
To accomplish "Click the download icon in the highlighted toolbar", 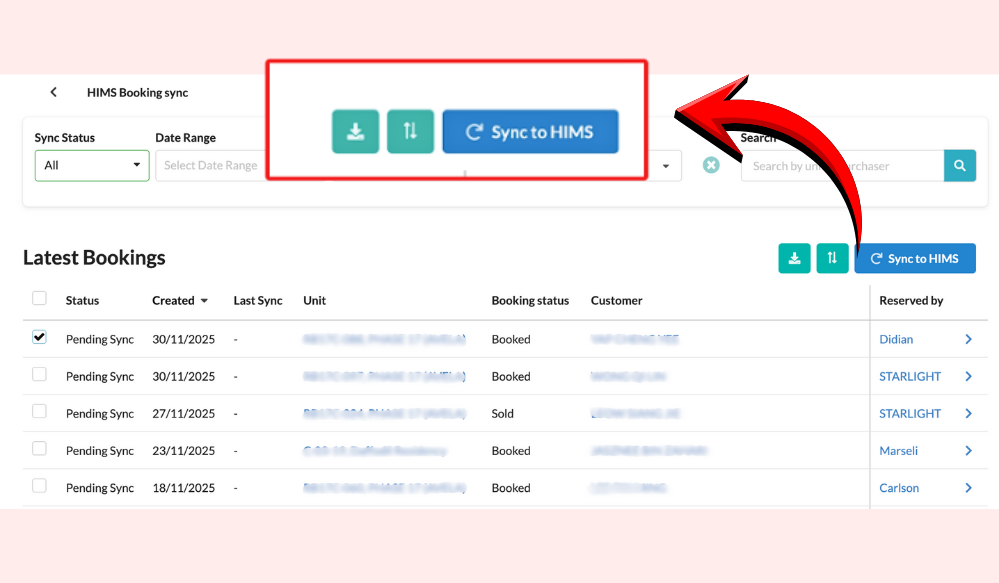I will click(x=355, y=131).
